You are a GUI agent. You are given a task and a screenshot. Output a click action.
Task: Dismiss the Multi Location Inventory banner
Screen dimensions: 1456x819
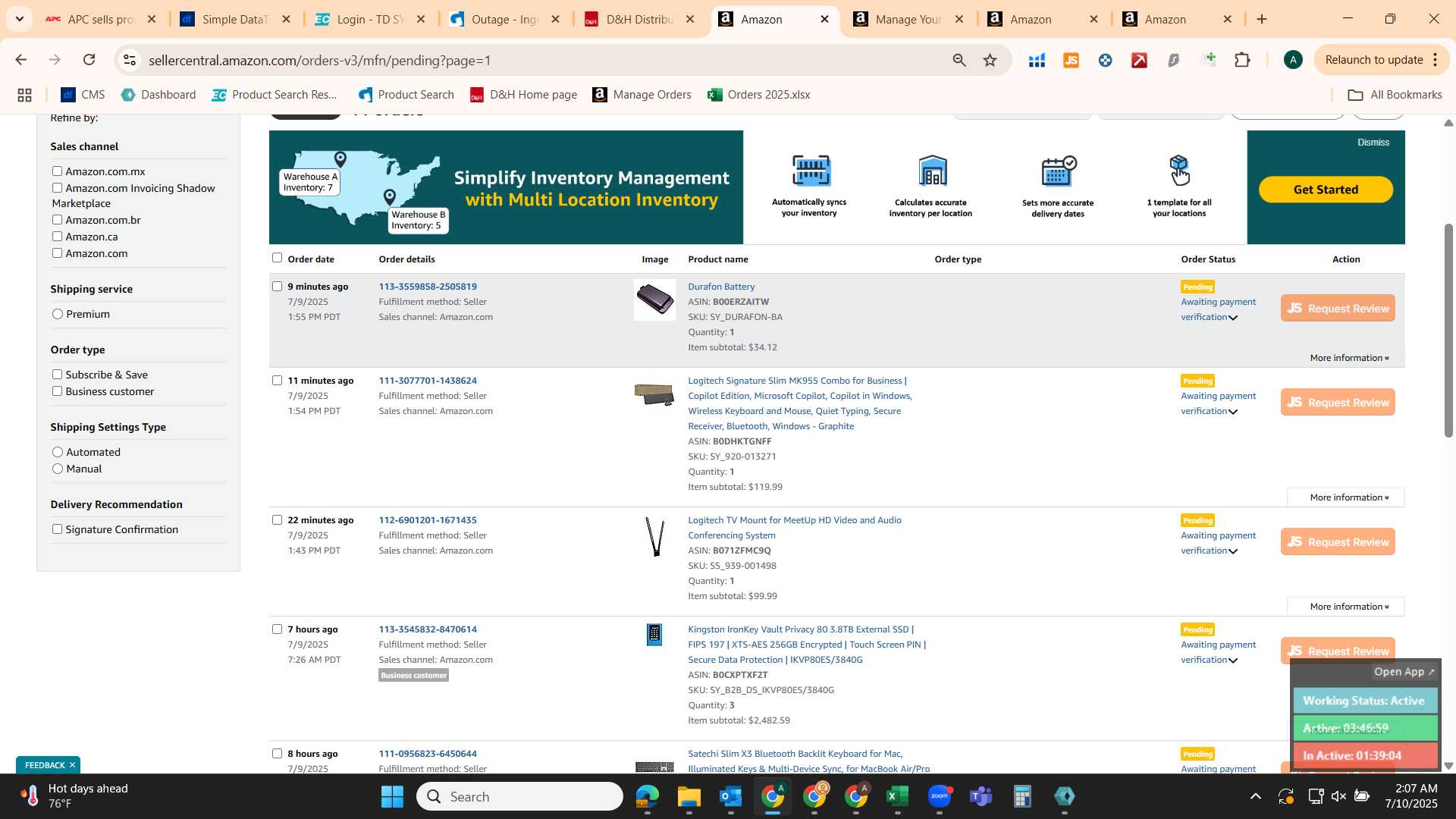[1373, 143]
